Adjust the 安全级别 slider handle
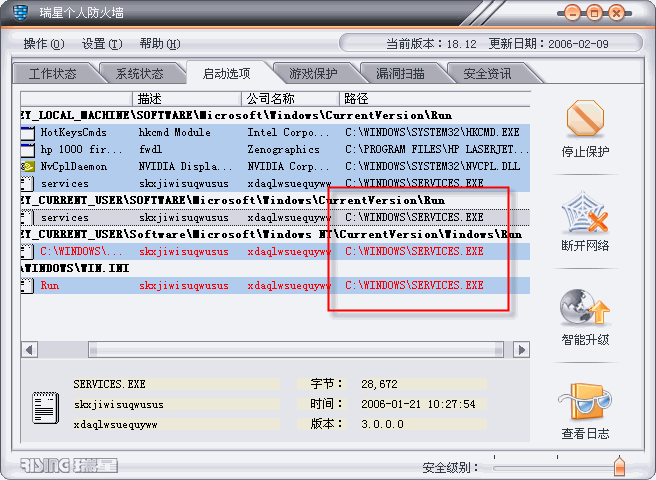The height and width of the screenshot is (480, 656). 620,466
